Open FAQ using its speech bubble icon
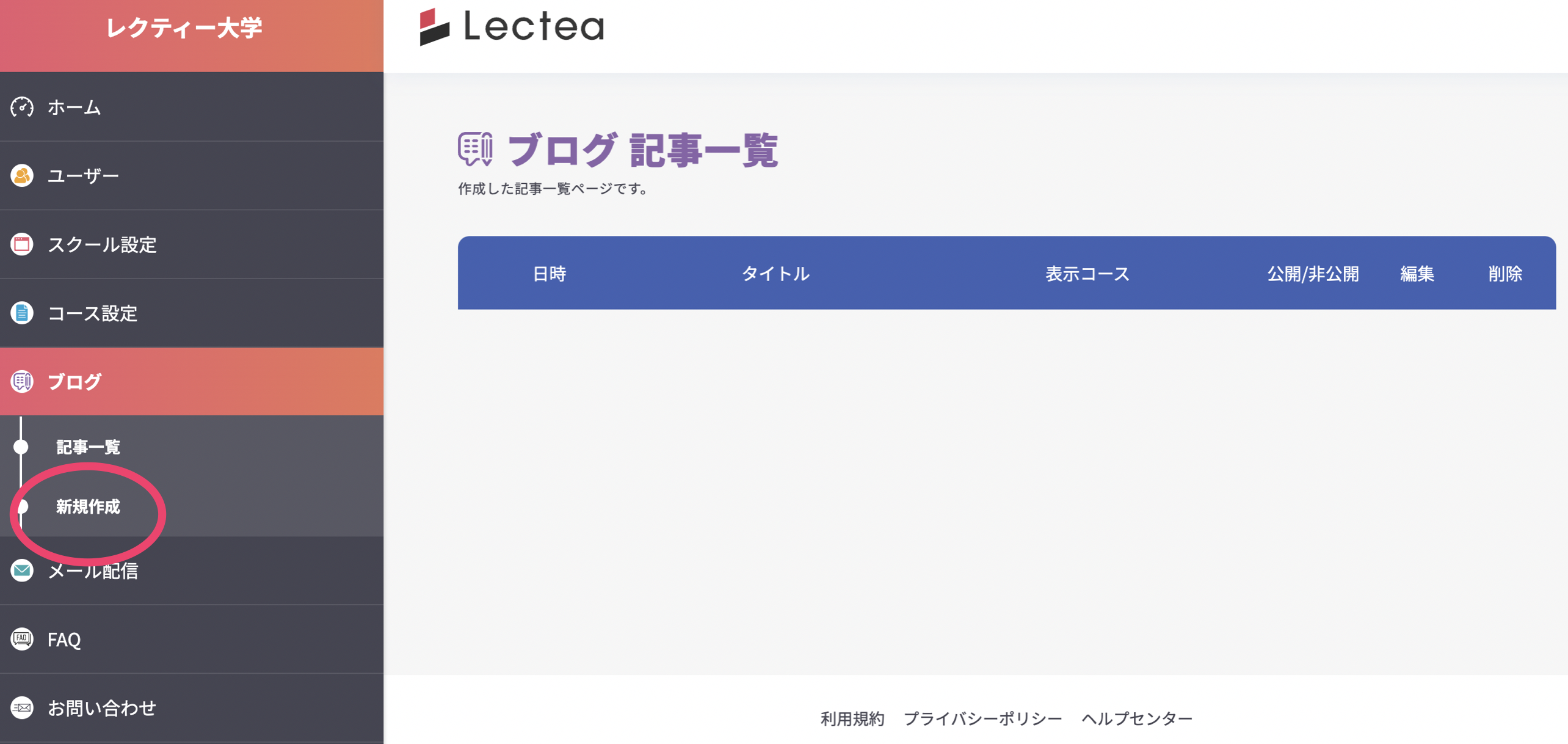 pos(22,640)
